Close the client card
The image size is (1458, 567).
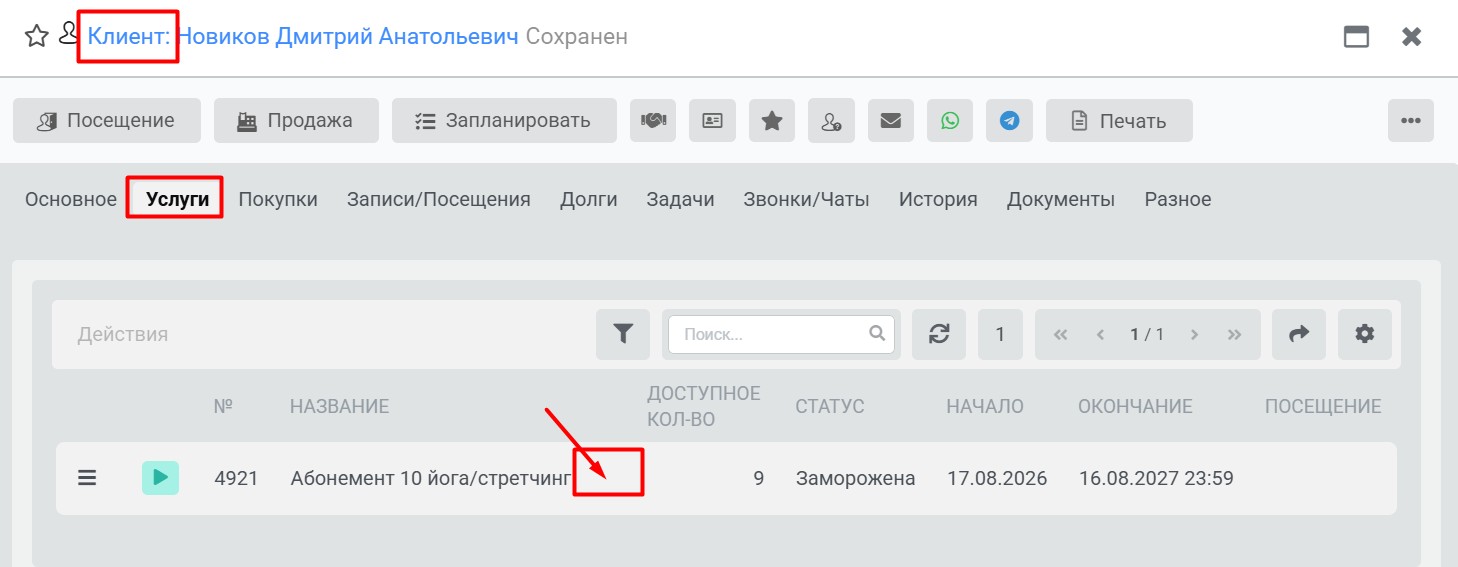pyautogui.click(x=1411, y=37)
